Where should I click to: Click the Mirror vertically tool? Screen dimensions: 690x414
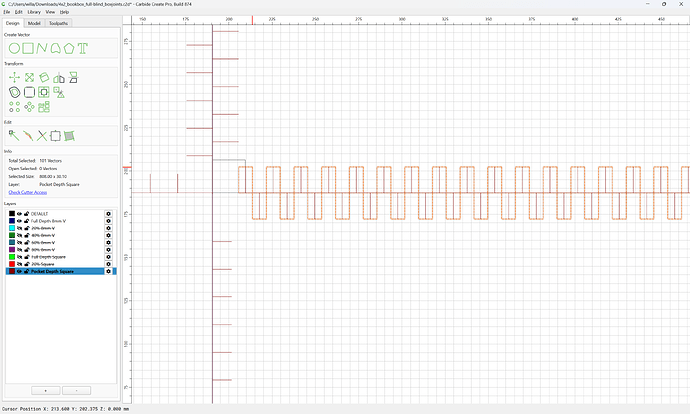point(73,78)
